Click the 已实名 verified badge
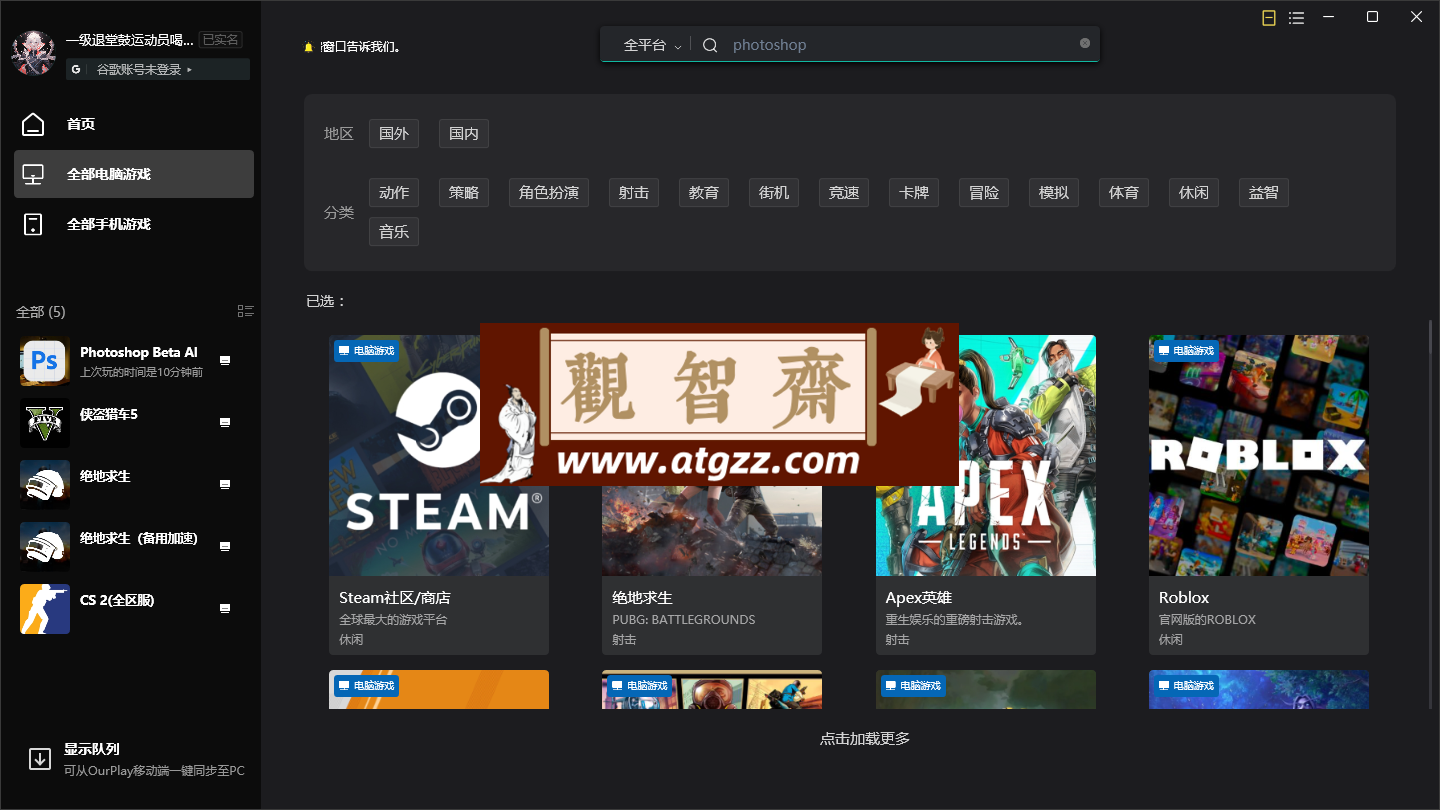Viewport: 1440px width, 810px height. (x=221, y=40)
